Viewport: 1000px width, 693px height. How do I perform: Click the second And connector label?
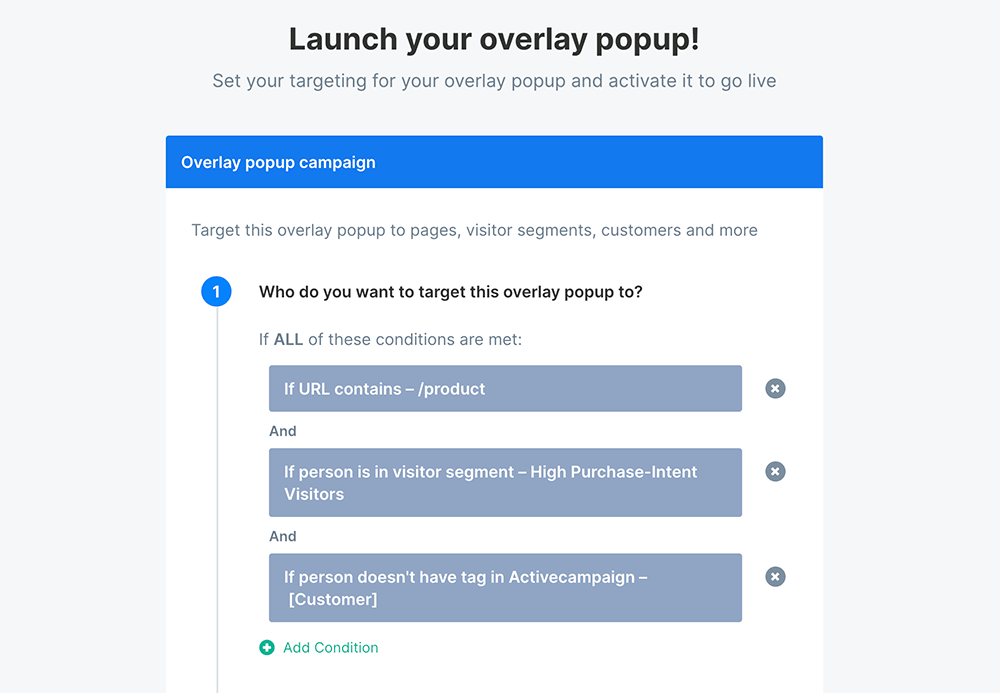283,536
